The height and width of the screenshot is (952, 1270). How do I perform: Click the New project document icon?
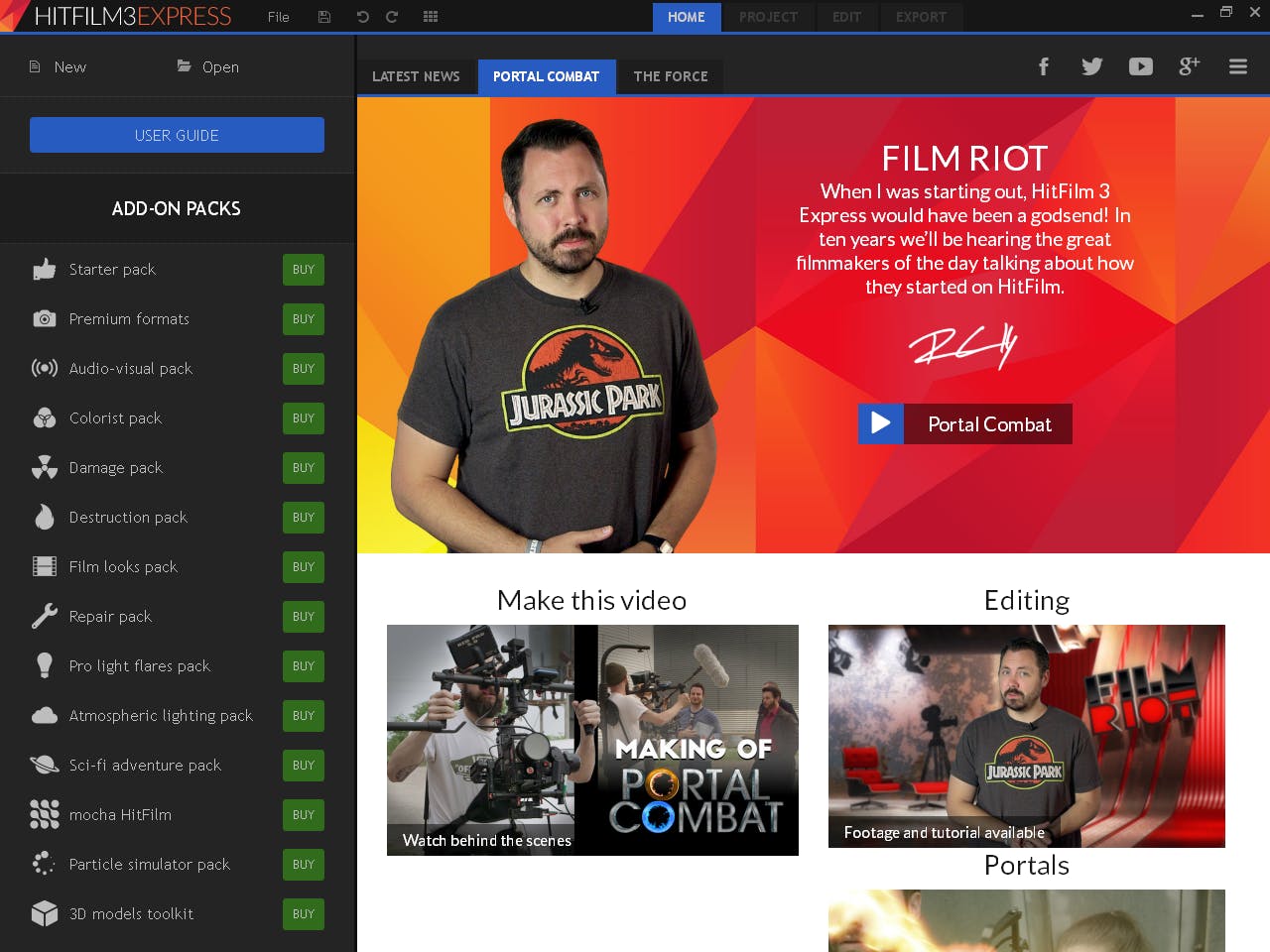tap(35, 66)
